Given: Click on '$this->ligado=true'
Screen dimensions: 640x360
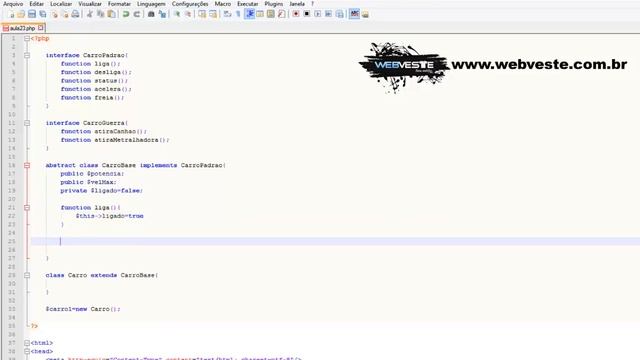Looking at the screenshot, I should pyautogui.click(x=109, y=216).
